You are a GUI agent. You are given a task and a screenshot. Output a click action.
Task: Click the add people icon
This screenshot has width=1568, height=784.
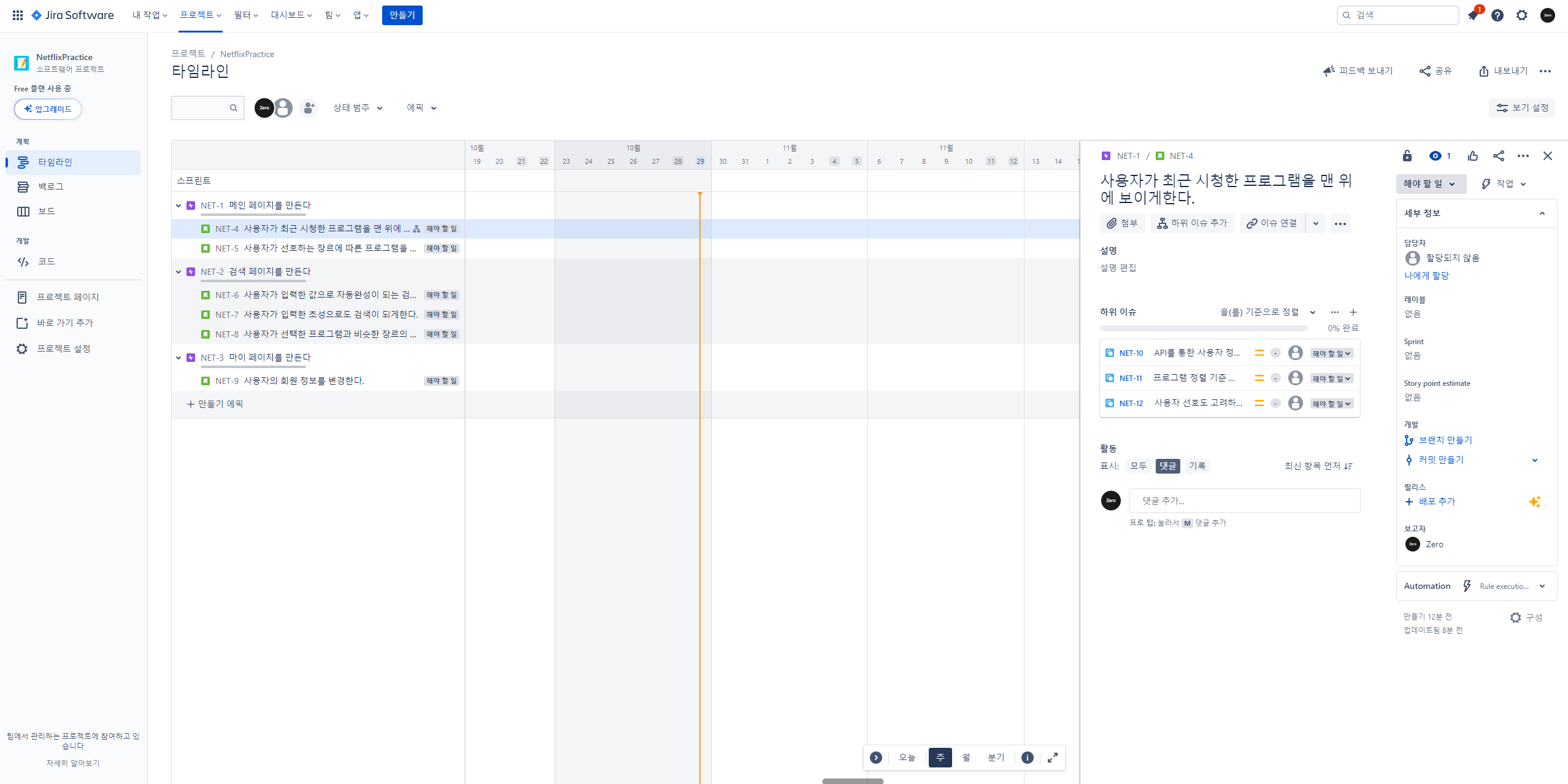pyautogui.click(x=309, y=108)
